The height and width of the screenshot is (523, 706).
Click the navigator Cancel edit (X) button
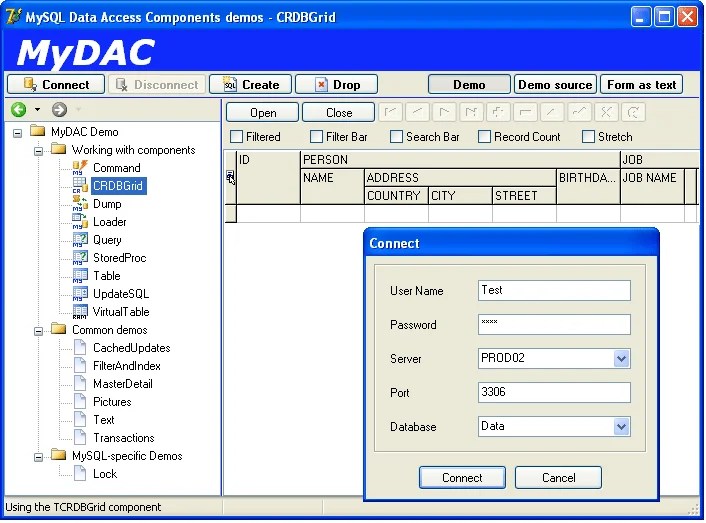coord(606,113)
